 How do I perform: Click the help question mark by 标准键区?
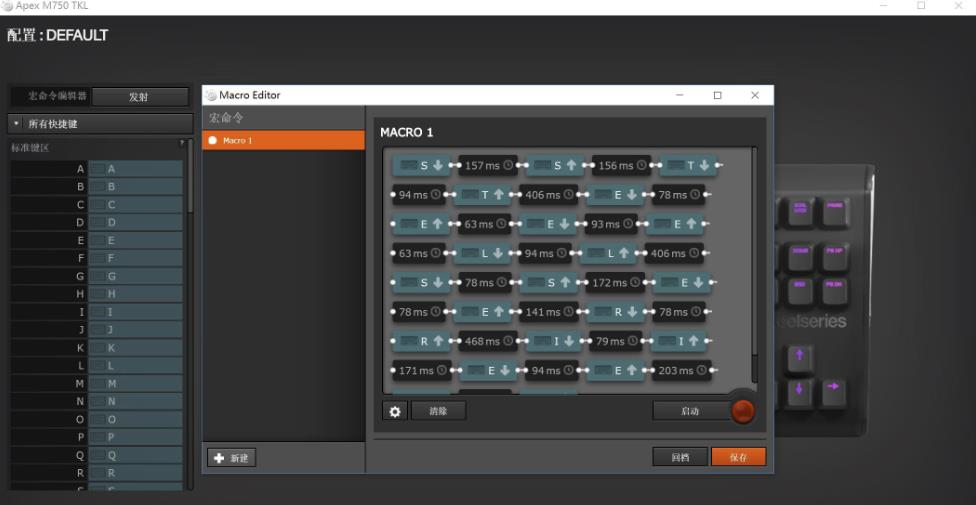tap(182, 143)
